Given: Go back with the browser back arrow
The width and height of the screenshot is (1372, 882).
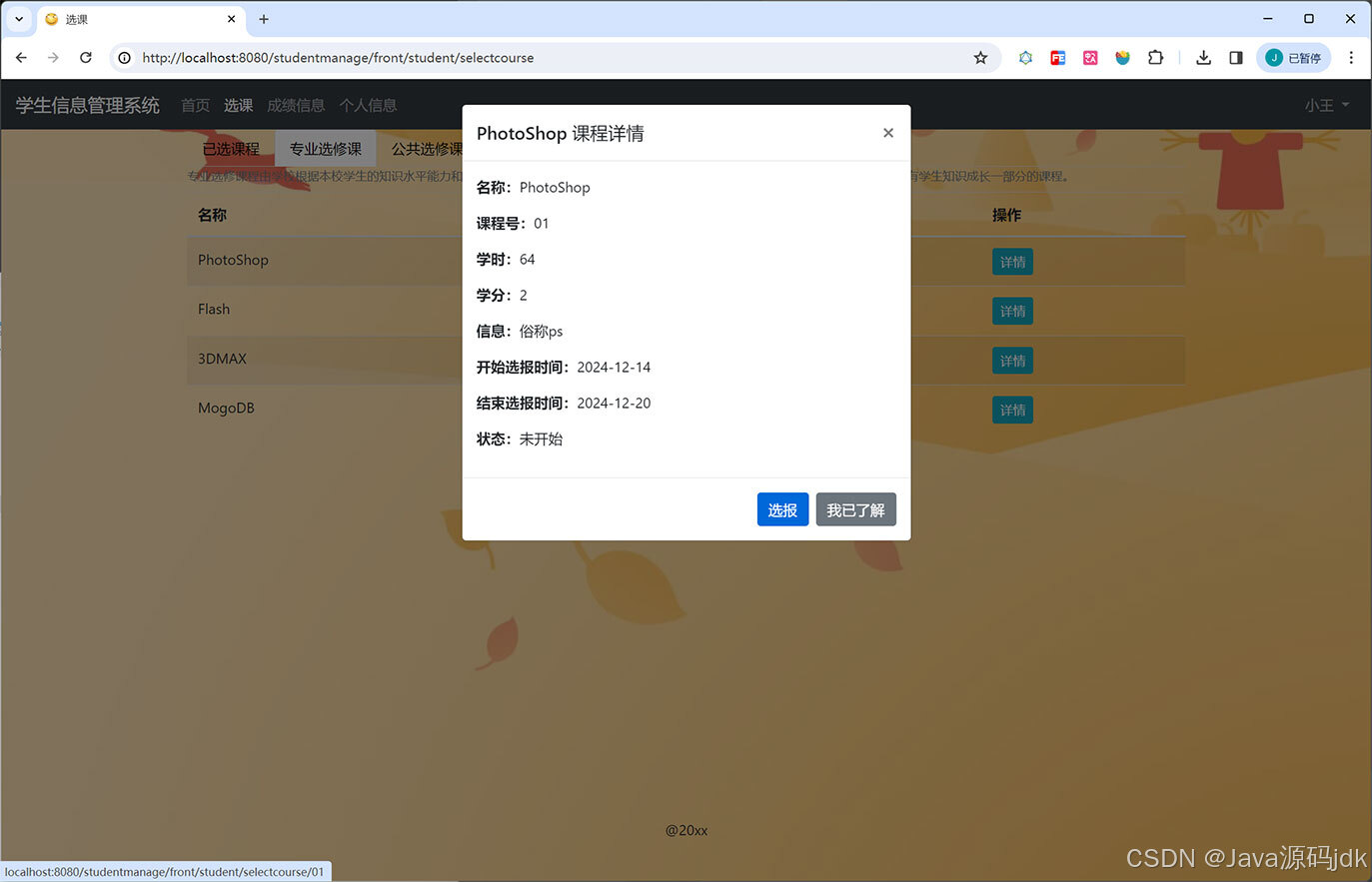Looking at the screenshot, I should pos(21,58).
